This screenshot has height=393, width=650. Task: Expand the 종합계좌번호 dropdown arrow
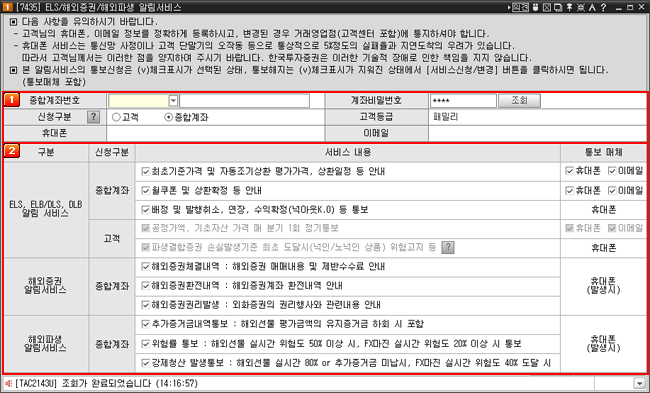(x=173, y=101)
